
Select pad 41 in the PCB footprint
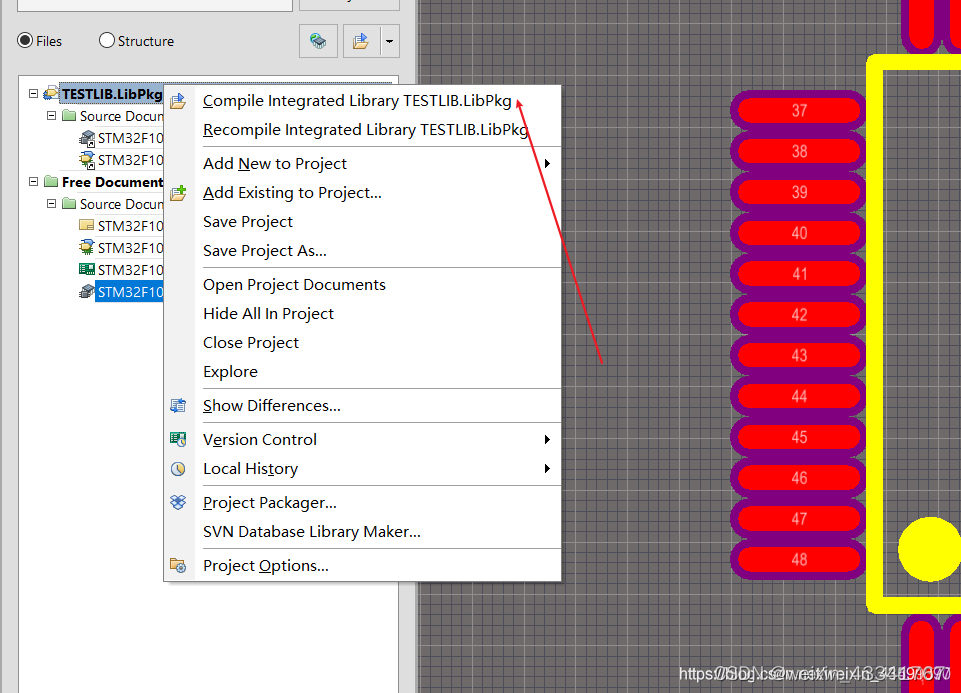tap(799, 274)
